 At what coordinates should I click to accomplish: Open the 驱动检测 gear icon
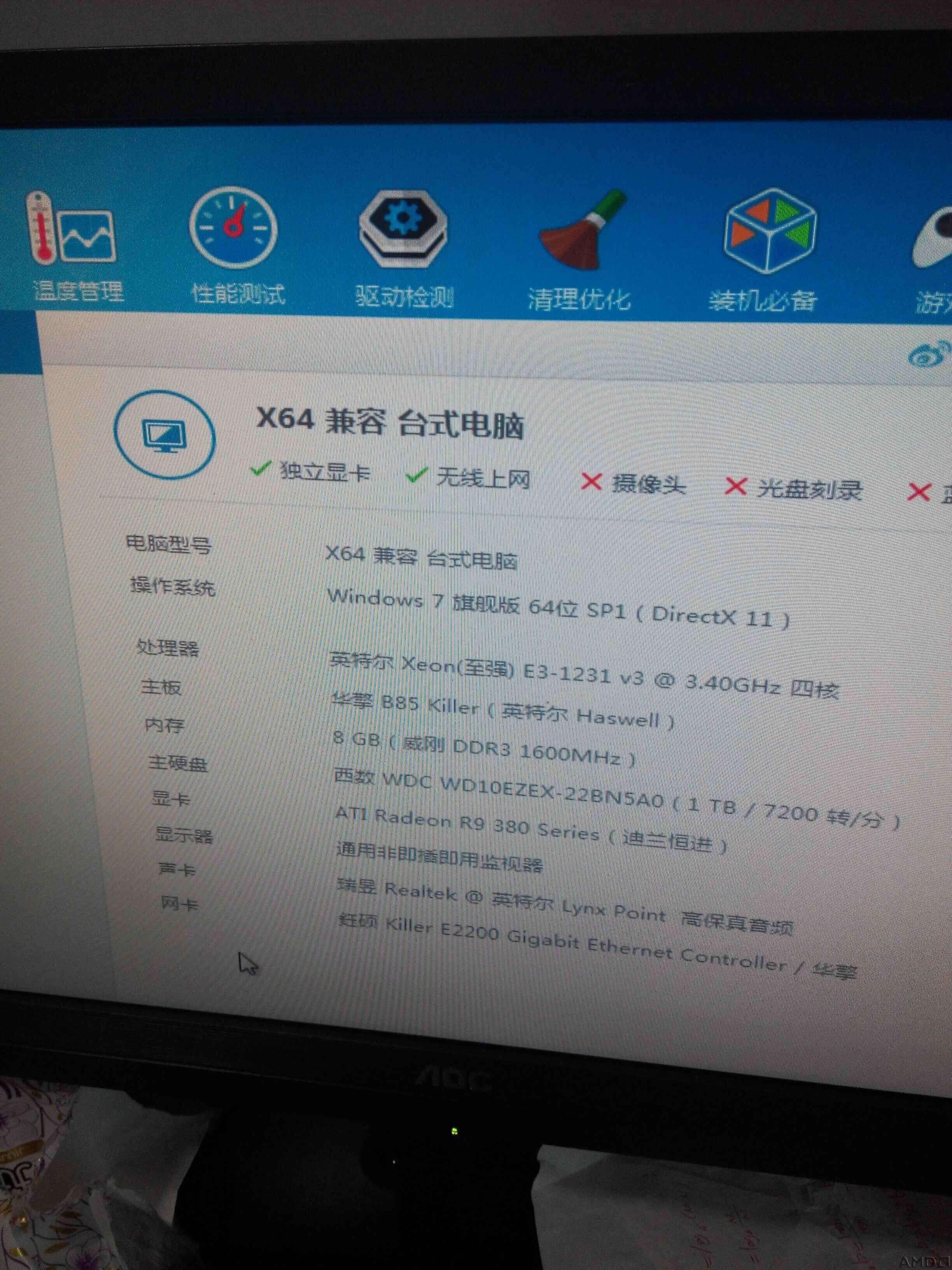point(403,228)
